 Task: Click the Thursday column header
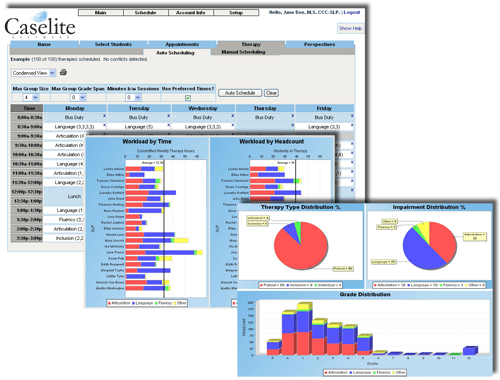point(265,108)
